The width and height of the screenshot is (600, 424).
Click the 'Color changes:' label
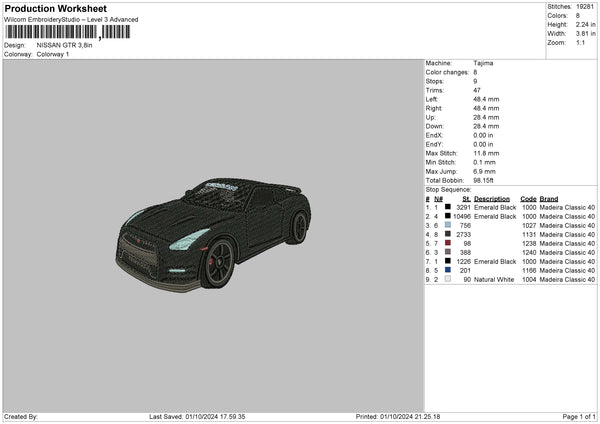[x=447, y=72]
